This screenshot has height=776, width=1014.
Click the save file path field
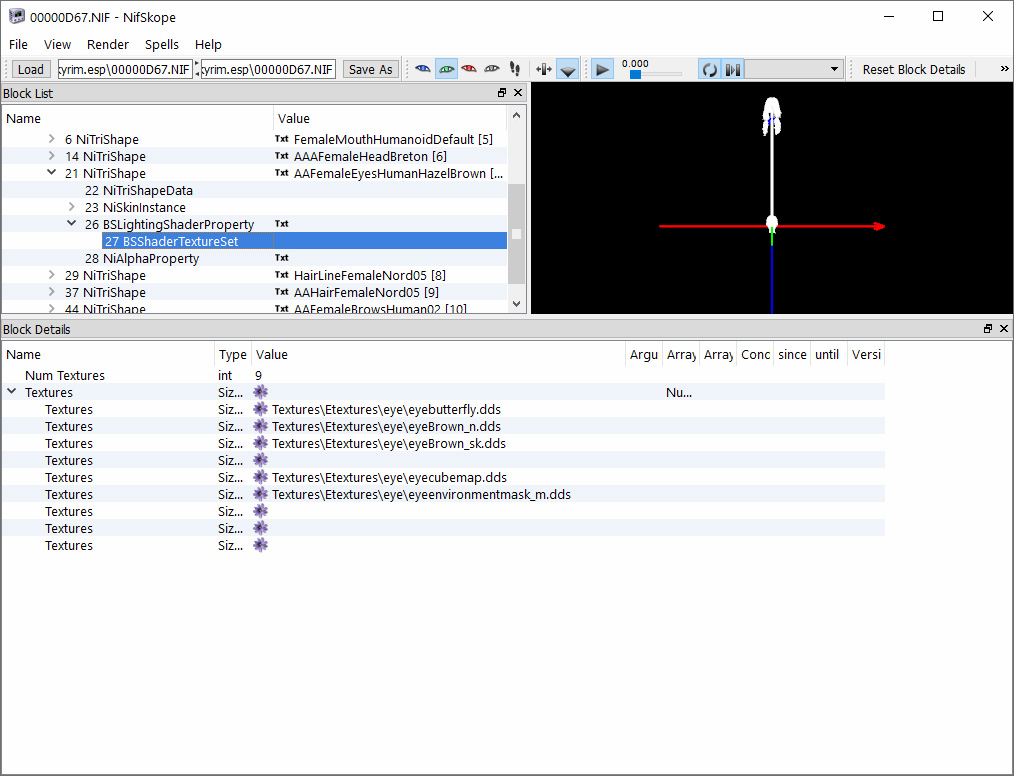pos(268,69)
